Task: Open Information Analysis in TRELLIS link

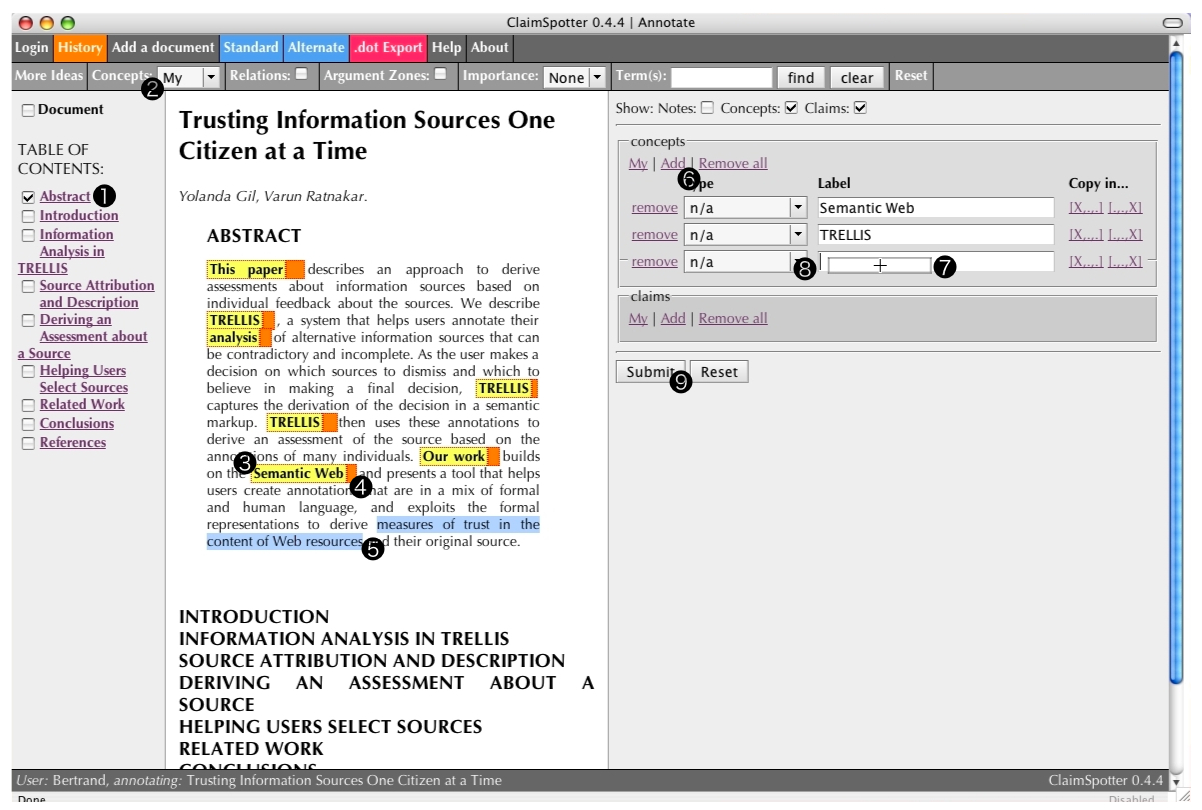Action: click(x=66, y=251)
